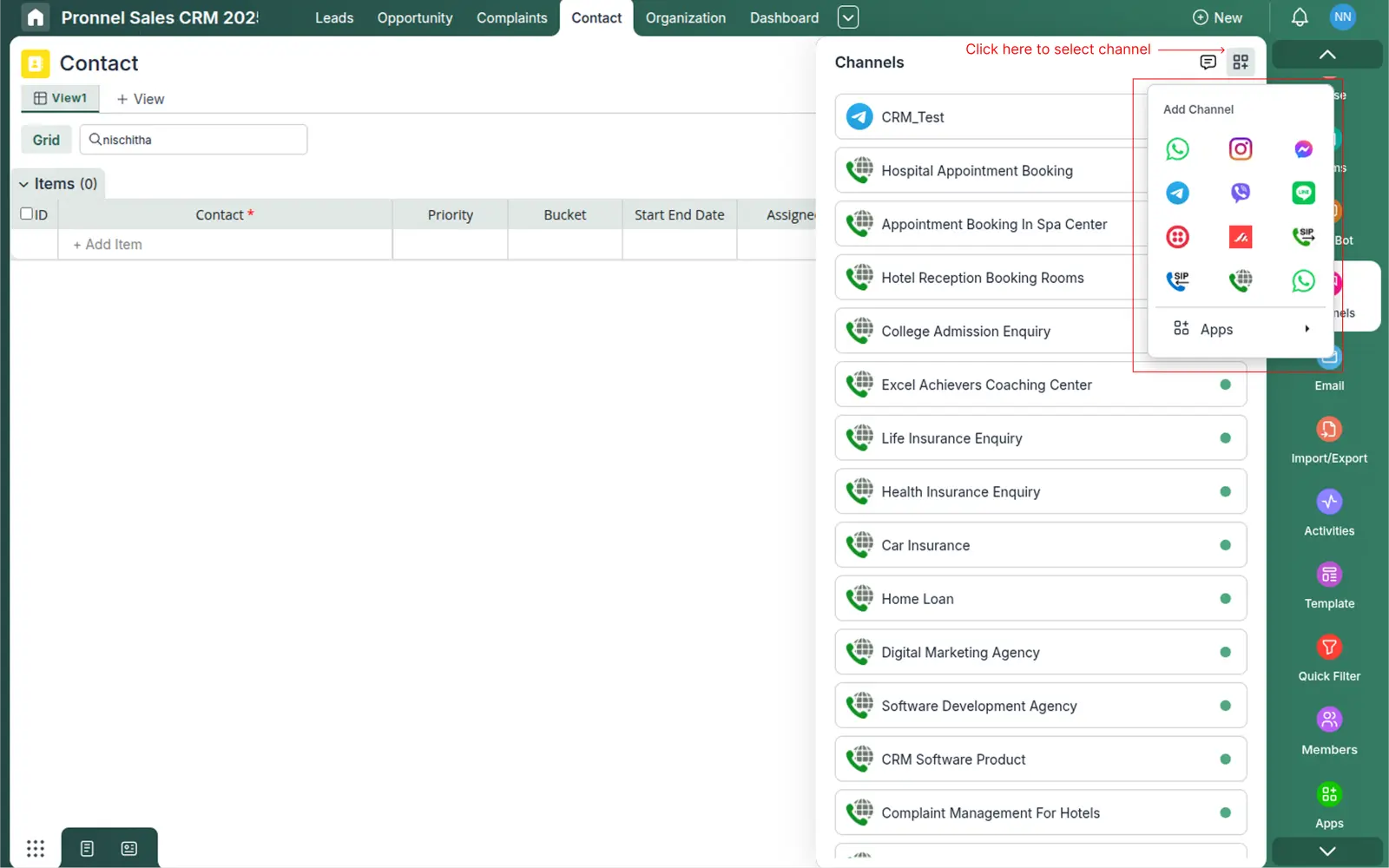Switch to the Leads tab

[333, 17]
